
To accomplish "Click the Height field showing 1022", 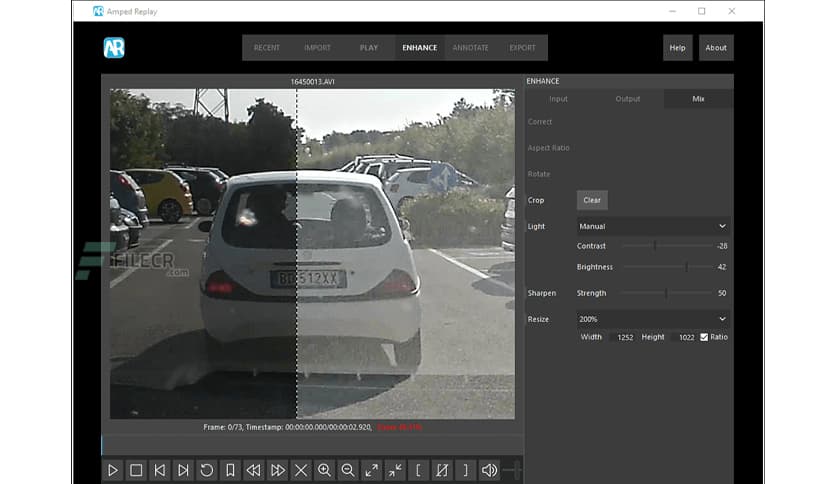I will (686, 337).
